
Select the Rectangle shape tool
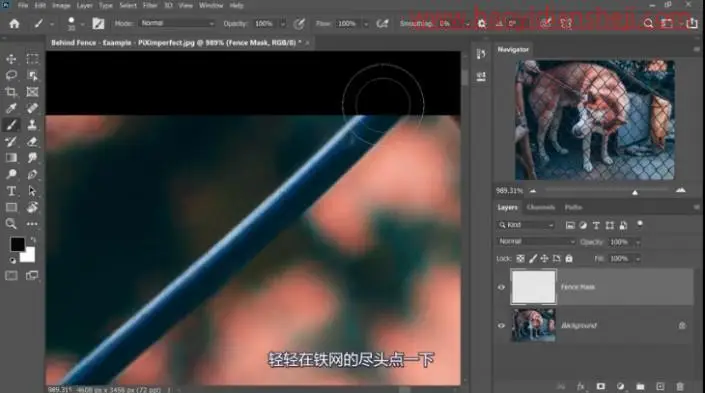(x=11, y=207)
